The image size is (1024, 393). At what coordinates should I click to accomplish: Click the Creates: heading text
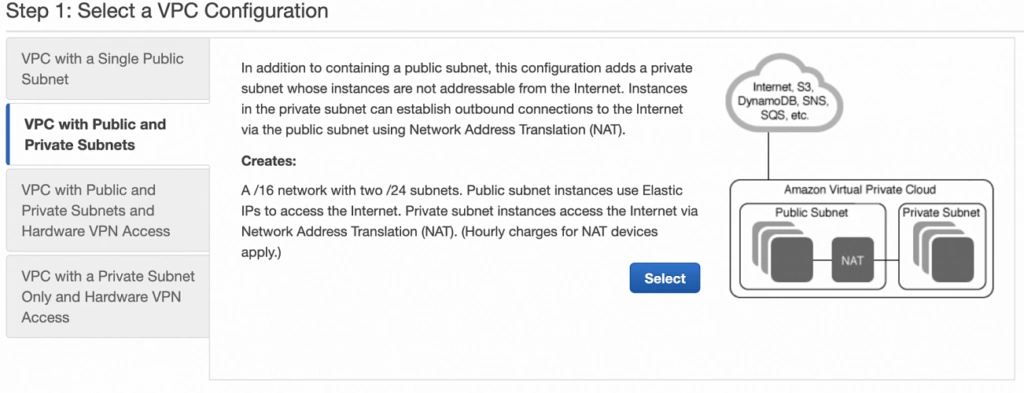pos(269,161)
